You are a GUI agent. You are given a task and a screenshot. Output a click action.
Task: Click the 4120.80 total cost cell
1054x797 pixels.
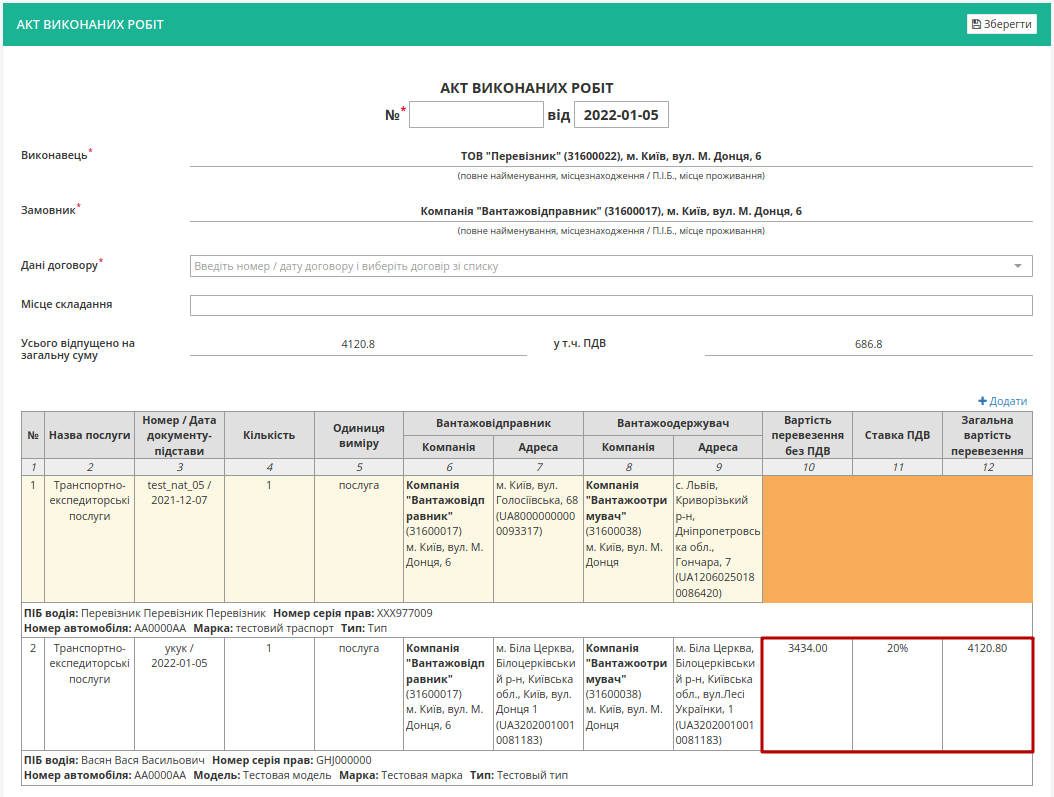pos(987,694)
